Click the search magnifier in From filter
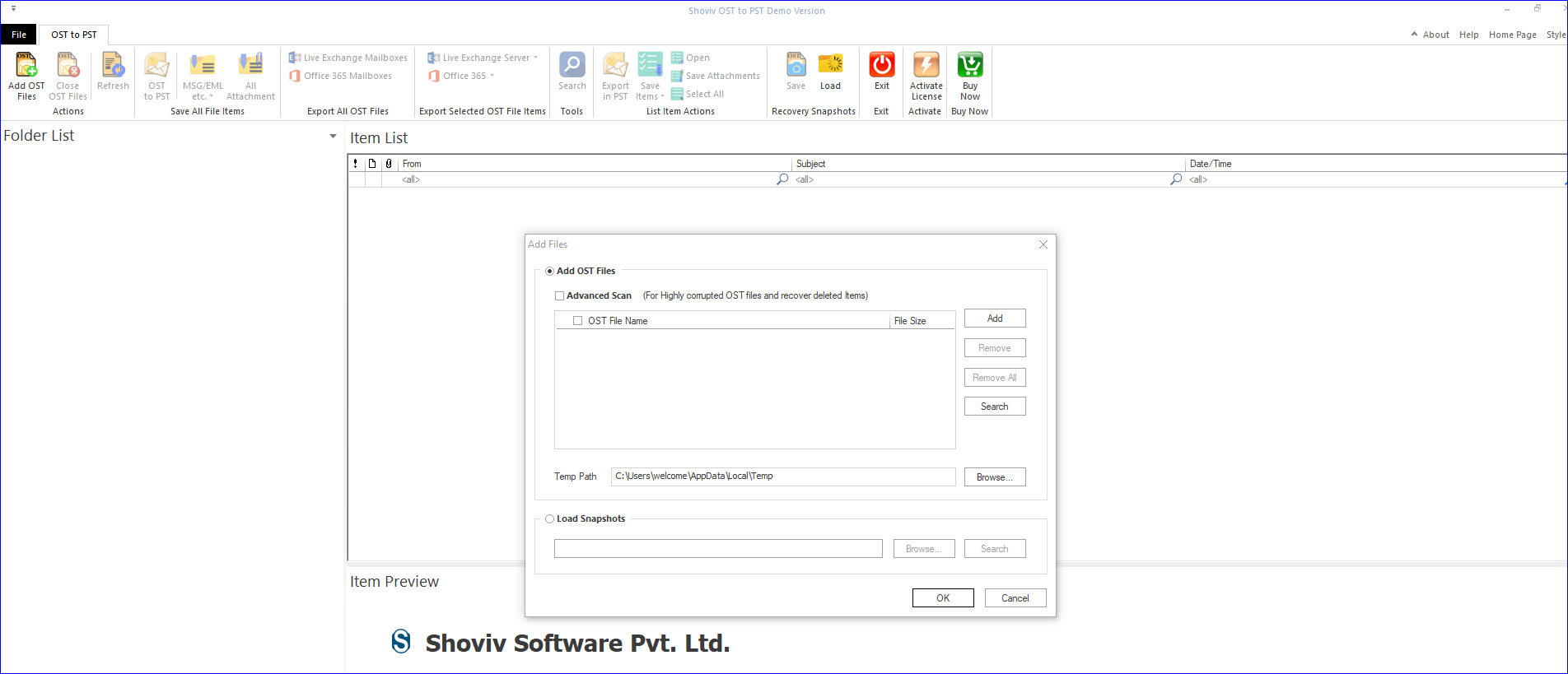 pyautogui.click(x=782, y=179)
